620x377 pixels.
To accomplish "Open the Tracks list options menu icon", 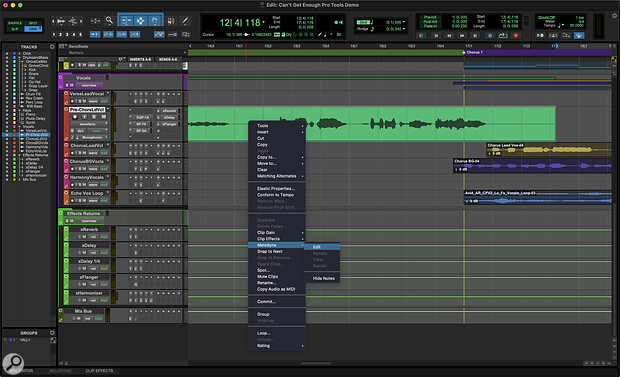I will [52, 47].
